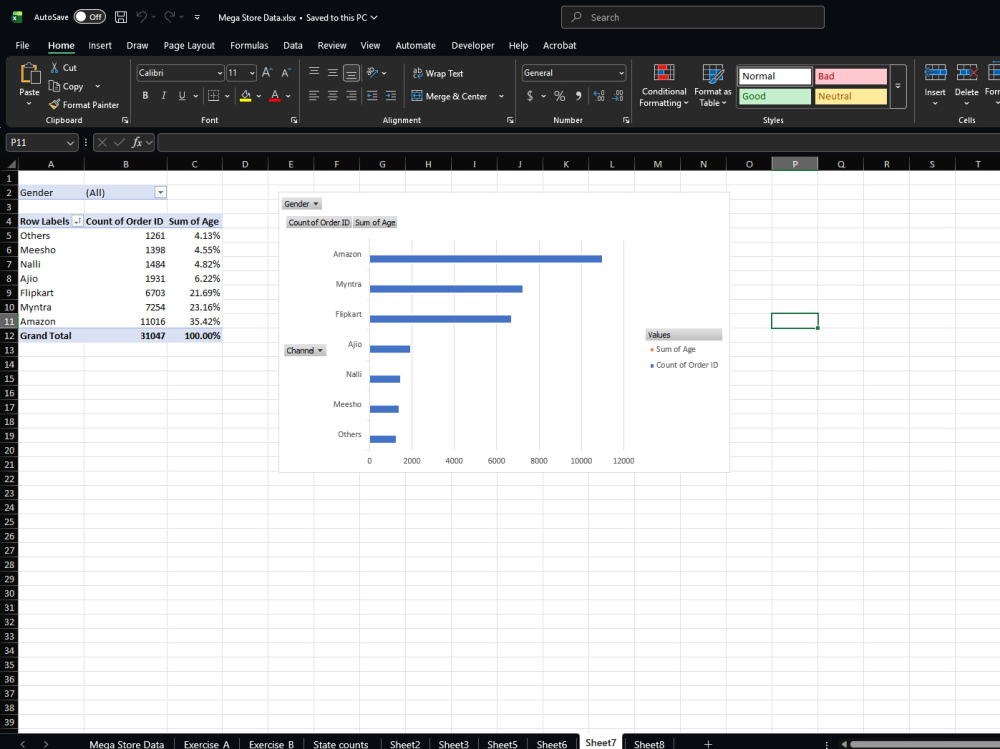Screen dimensions: 1000x749
Task: Open the chart Channel field button
Action: click(x=305, y=350)
